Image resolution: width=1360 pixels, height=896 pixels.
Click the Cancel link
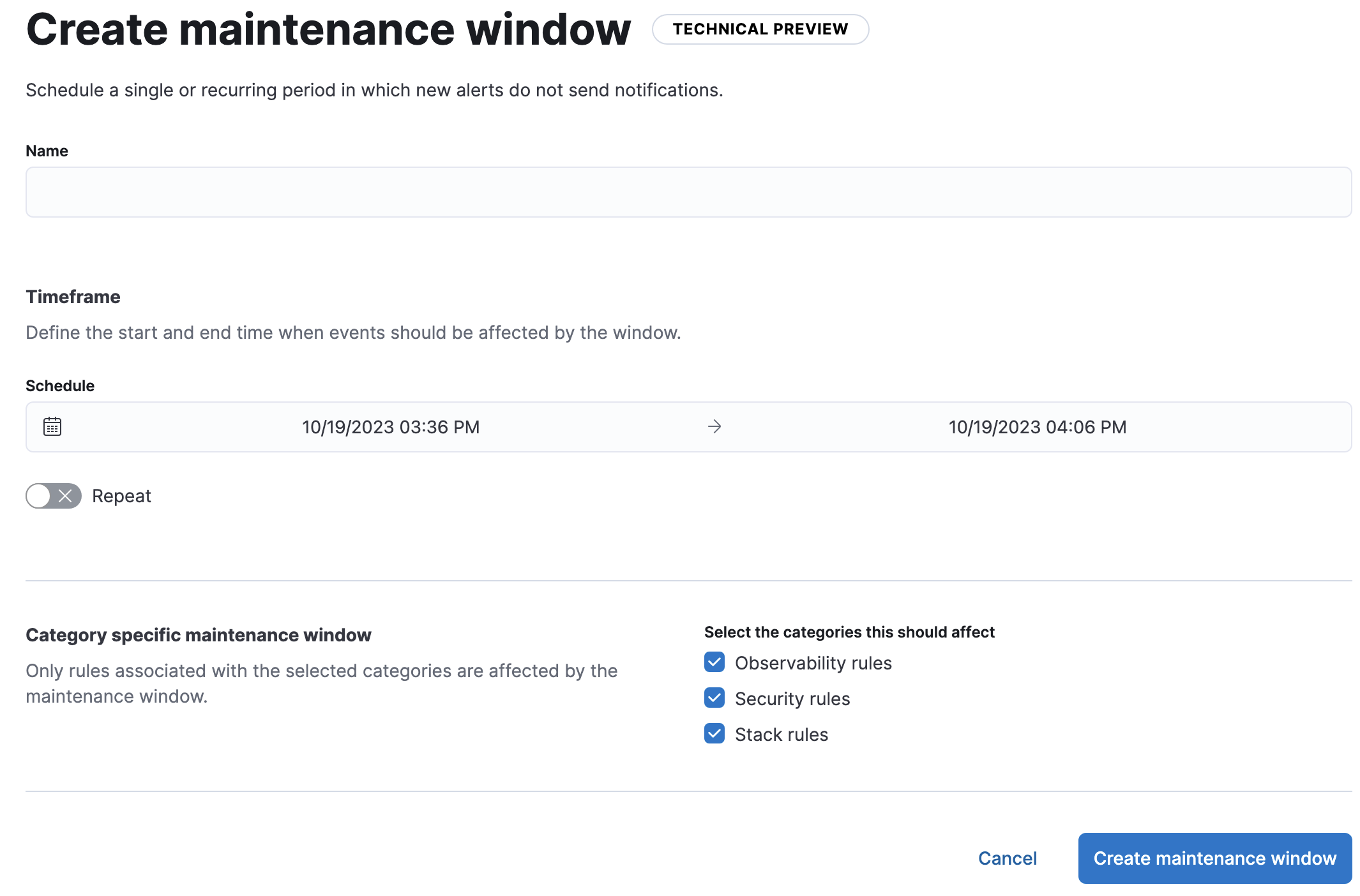tap(1008, 858)
